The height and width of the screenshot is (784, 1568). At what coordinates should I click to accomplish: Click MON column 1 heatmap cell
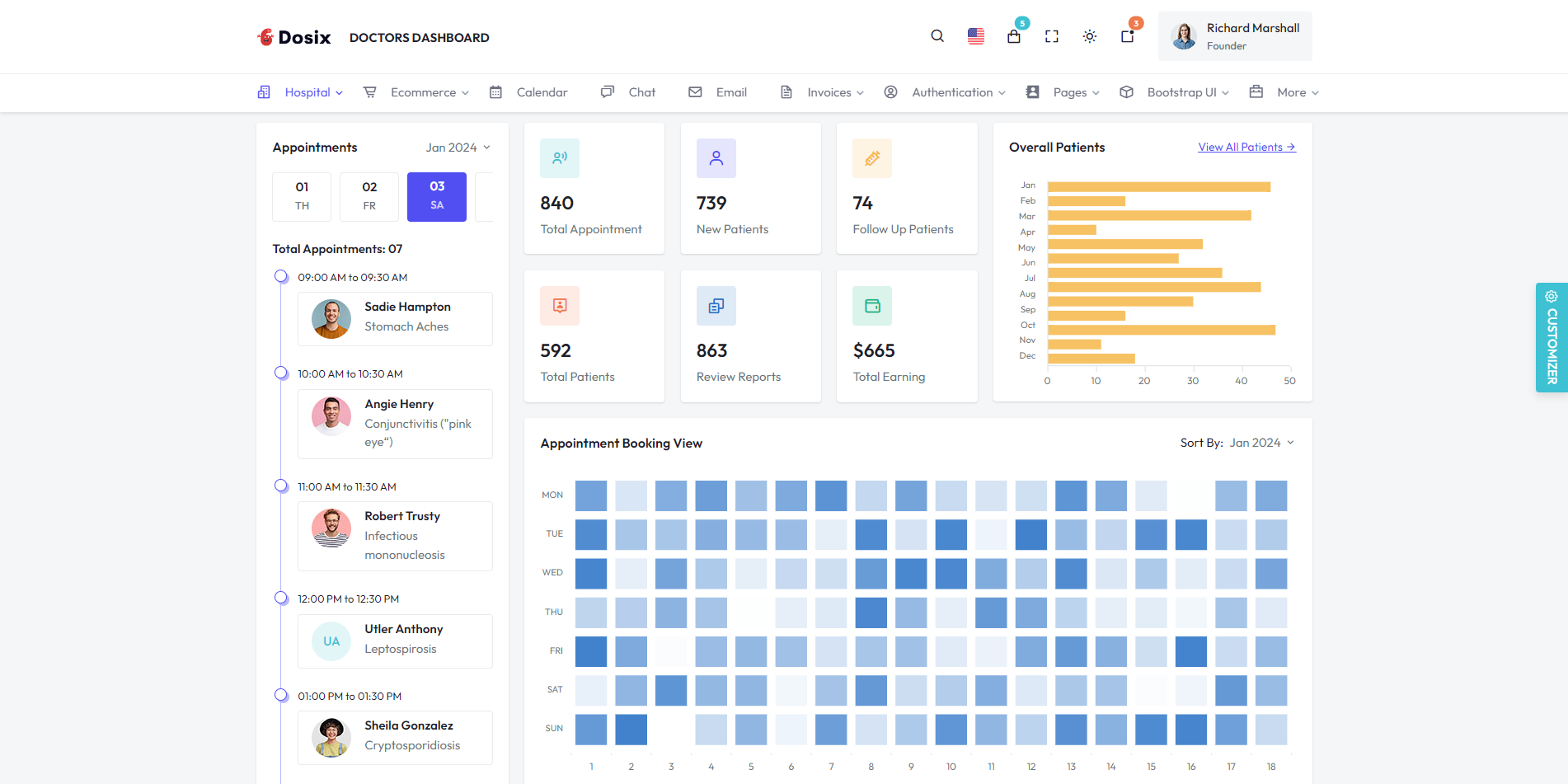591,495
